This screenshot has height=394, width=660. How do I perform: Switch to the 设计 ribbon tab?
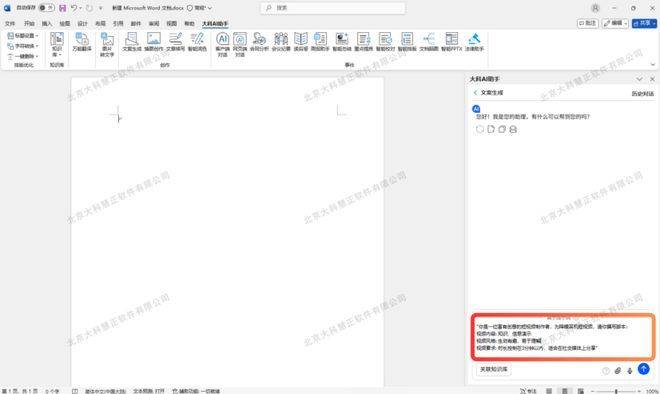(82, 24)
